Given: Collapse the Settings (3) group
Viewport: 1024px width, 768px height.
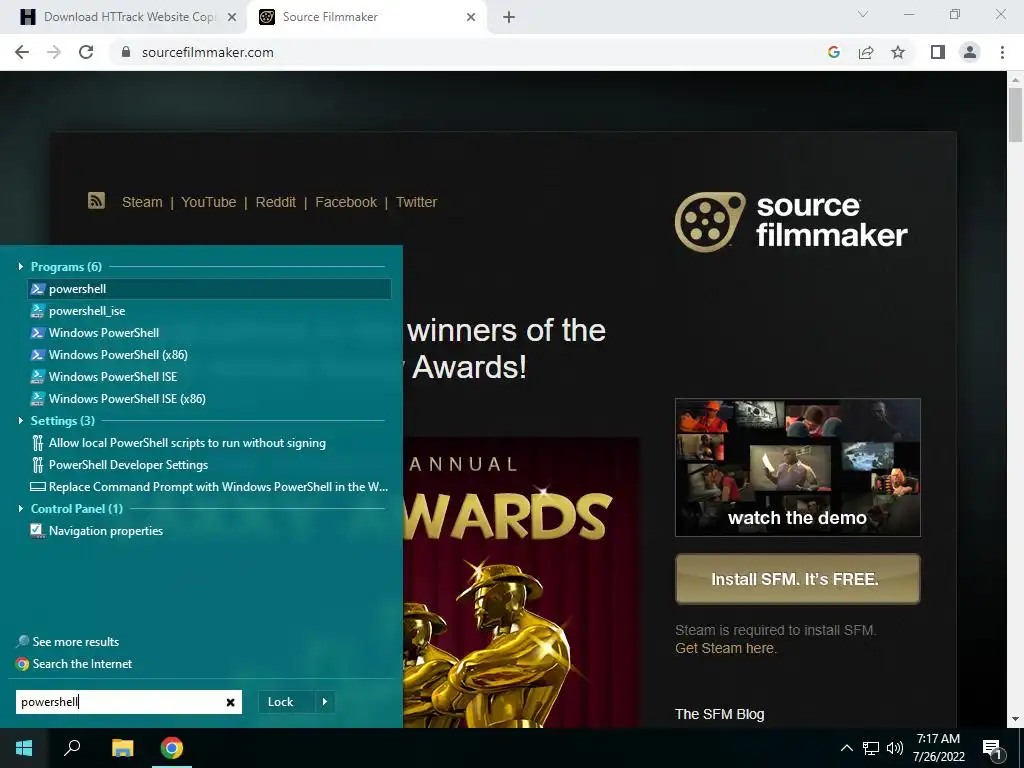Looking at the screenshot, I should click(x=21, y=421).
